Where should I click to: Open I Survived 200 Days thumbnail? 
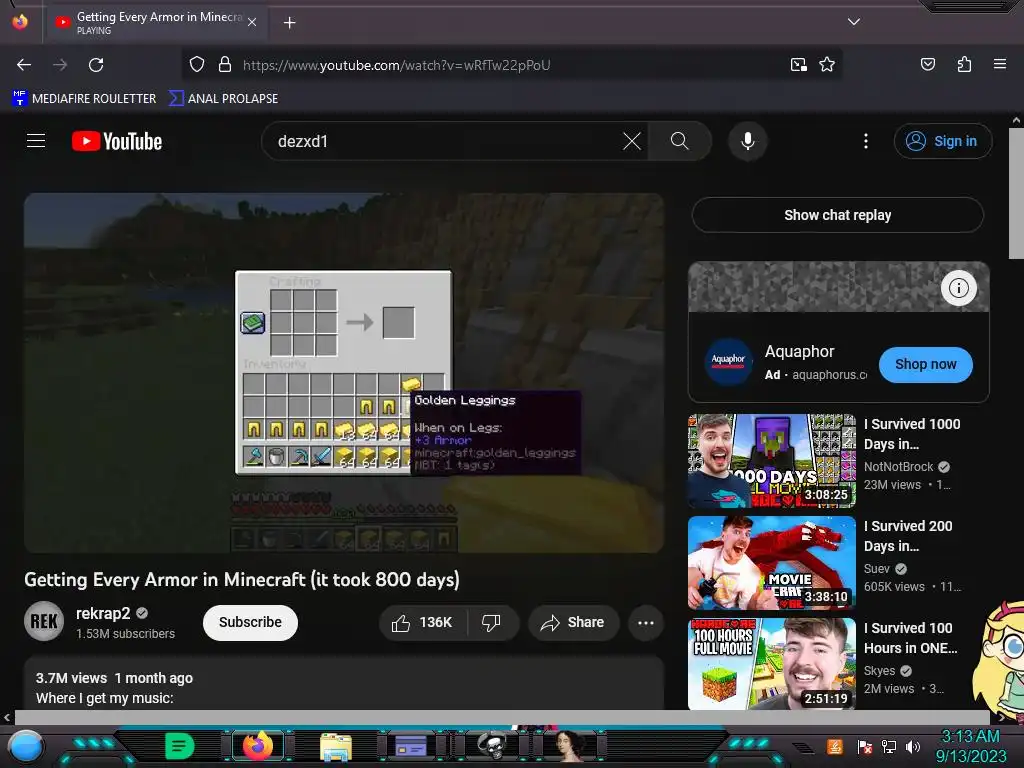(772, 563)
